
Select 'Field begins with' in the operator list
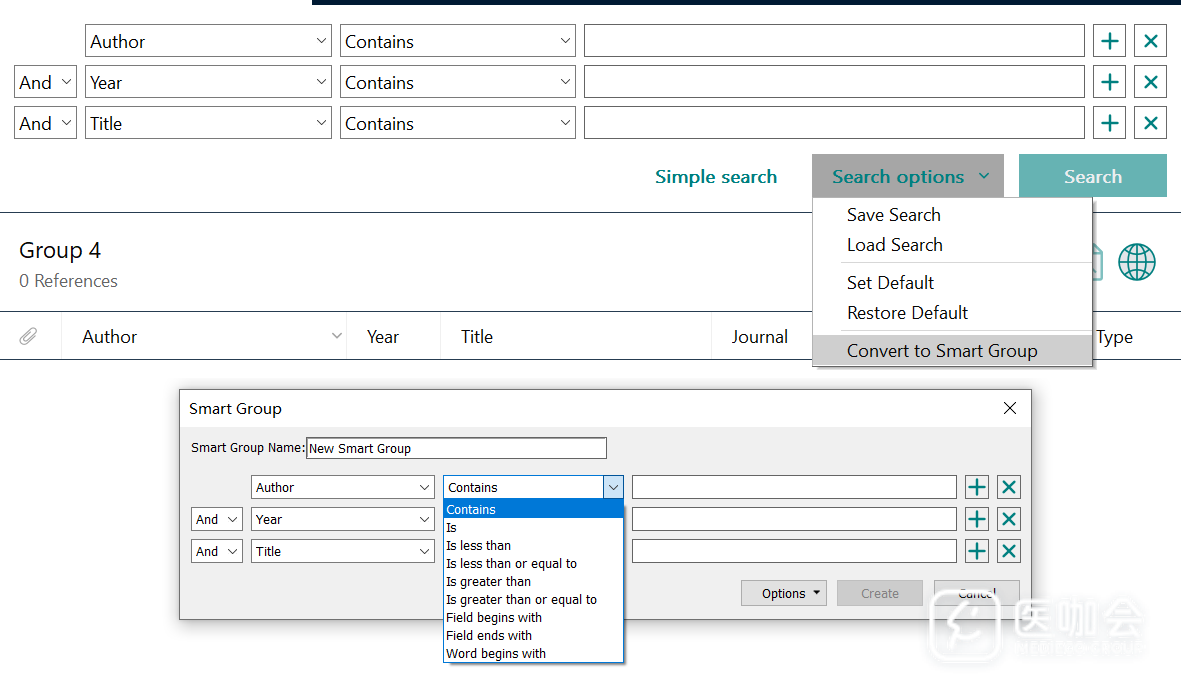[x=494, y=617]
